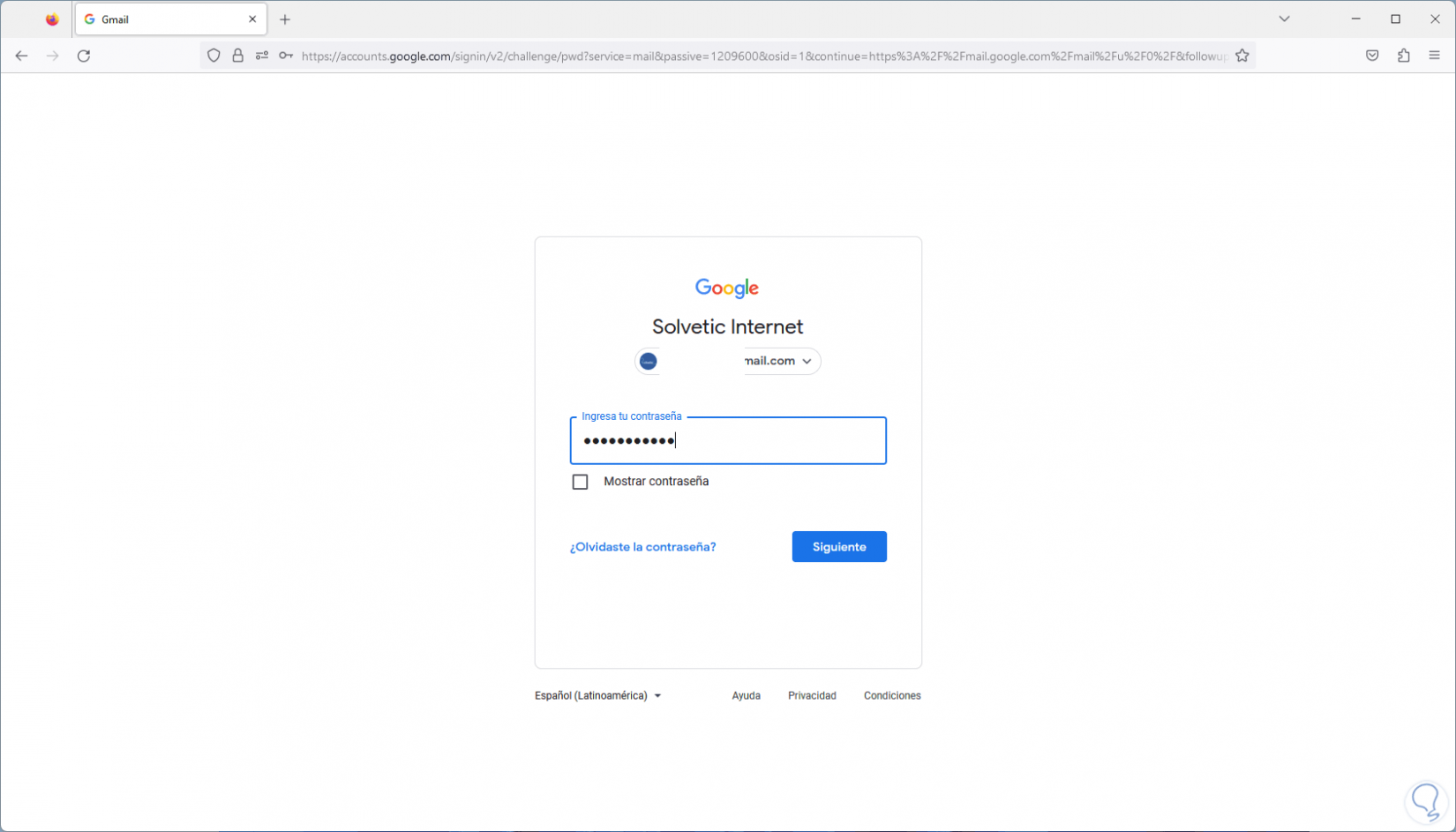Open the Privacidad footer link

pyautogui.click(x=812, y=695)
